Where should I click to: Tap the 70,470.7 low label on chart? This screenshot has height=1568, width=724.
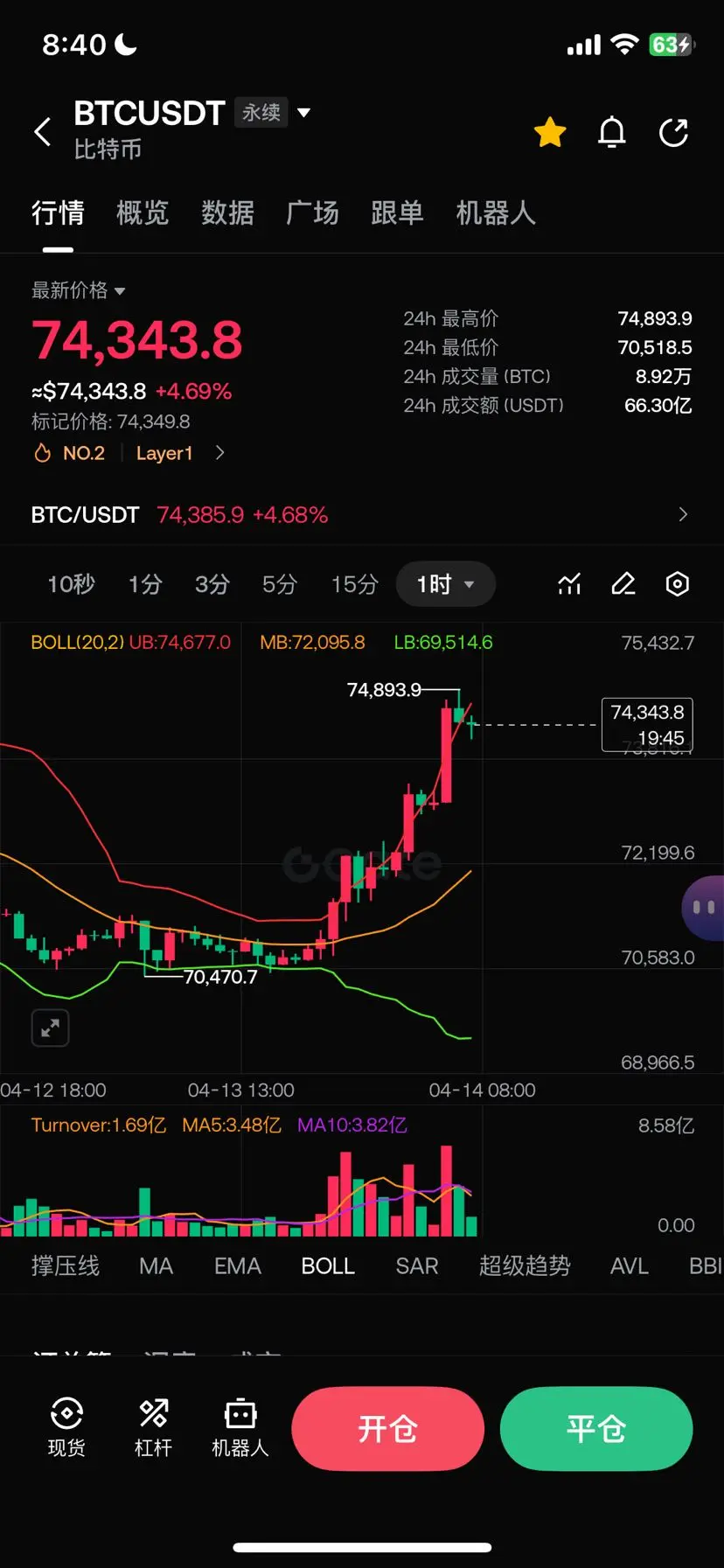click(x=220, y=977)
